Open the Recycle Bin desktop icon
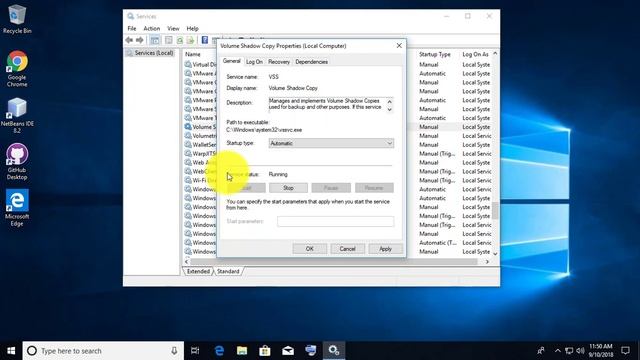 [x=17, y=19]
